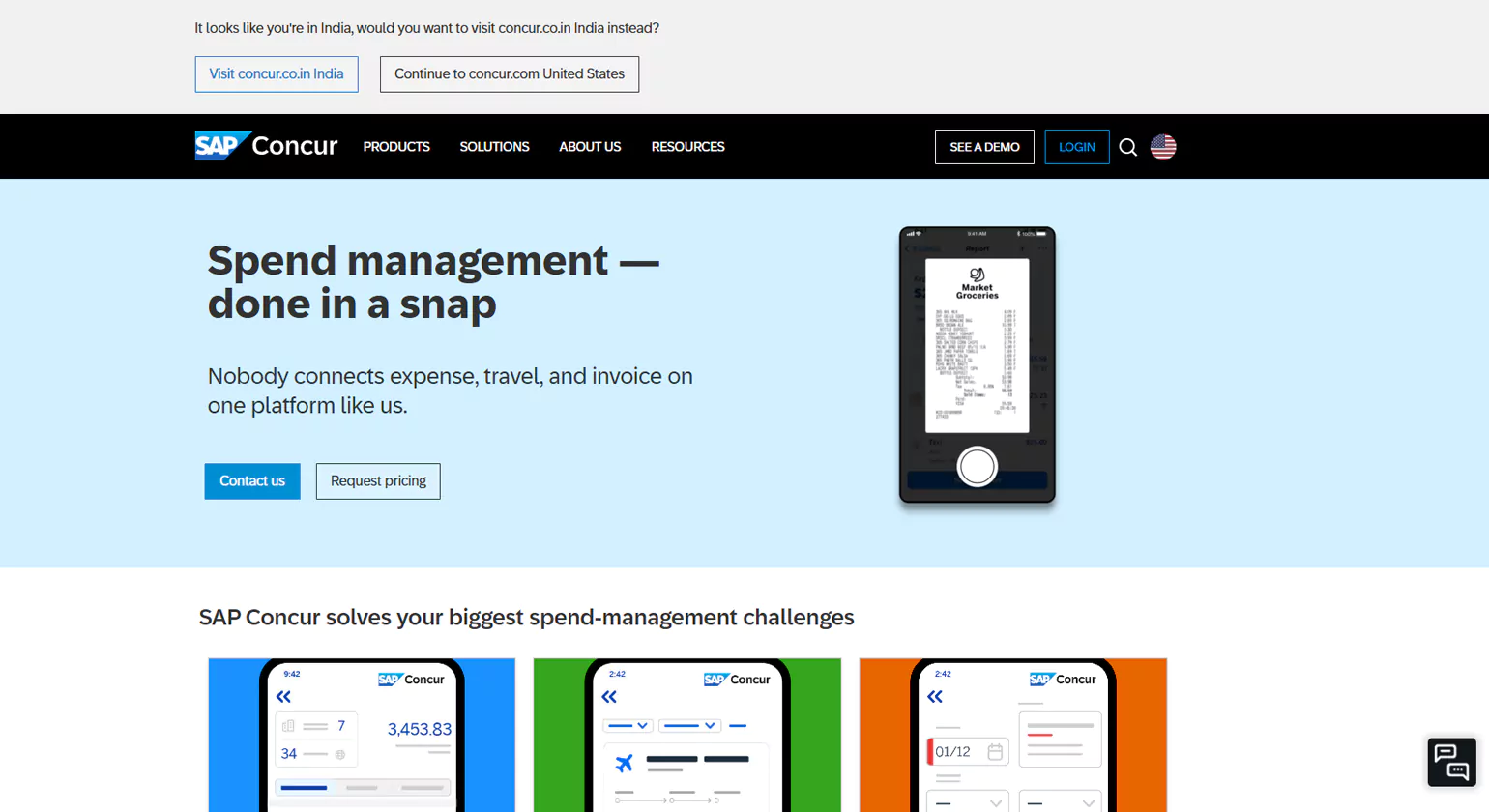Open the live chat widget icon
1489x812 pixels.
coord(1451,762)
